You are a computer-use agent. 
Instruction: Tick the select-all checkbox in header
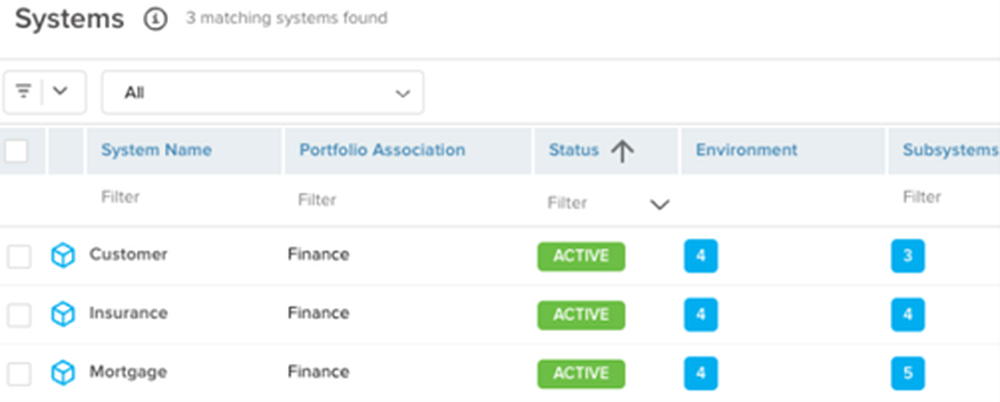point(17,151)
